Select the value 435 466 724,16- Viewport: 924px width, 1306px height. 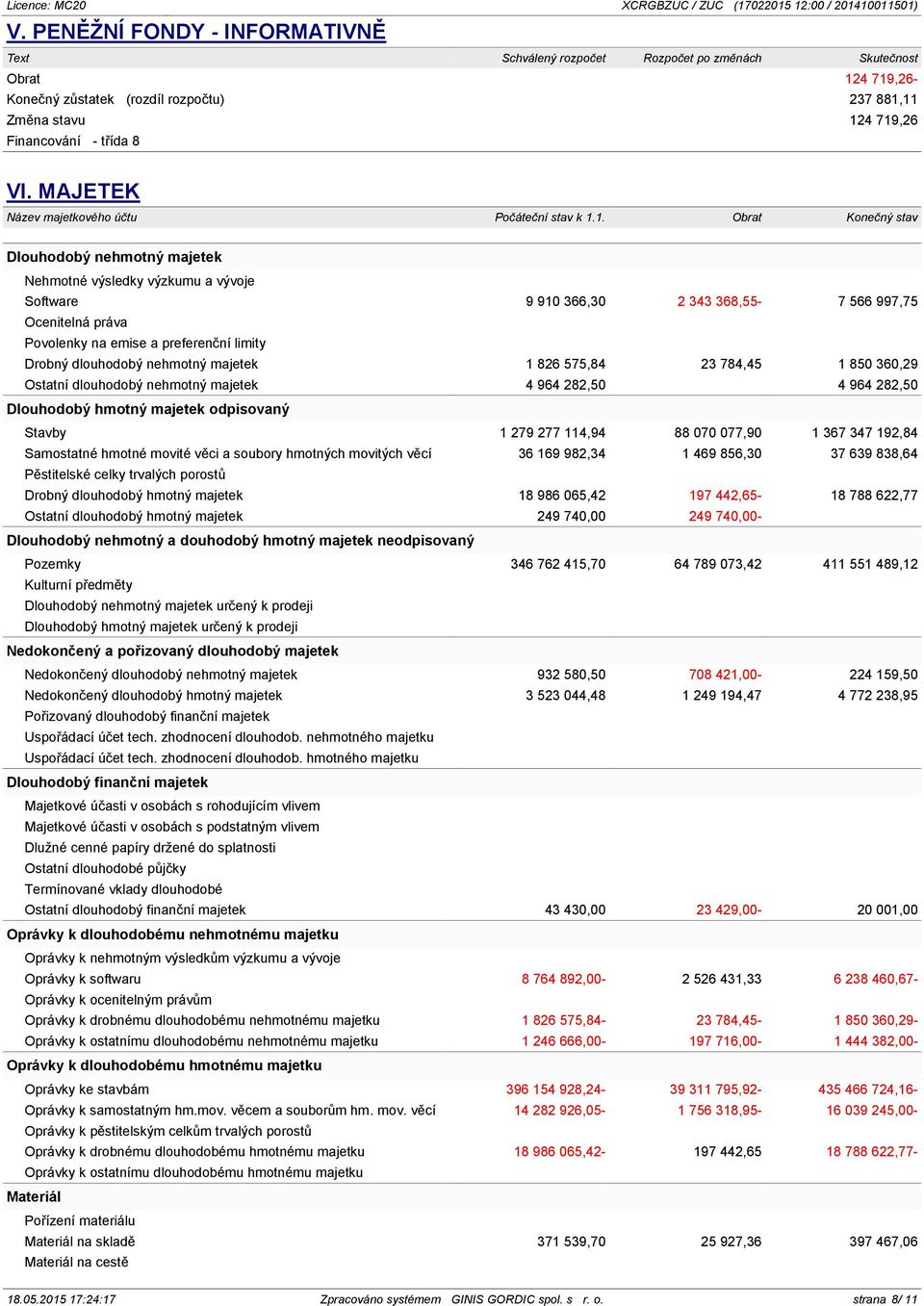[868, 1089]
